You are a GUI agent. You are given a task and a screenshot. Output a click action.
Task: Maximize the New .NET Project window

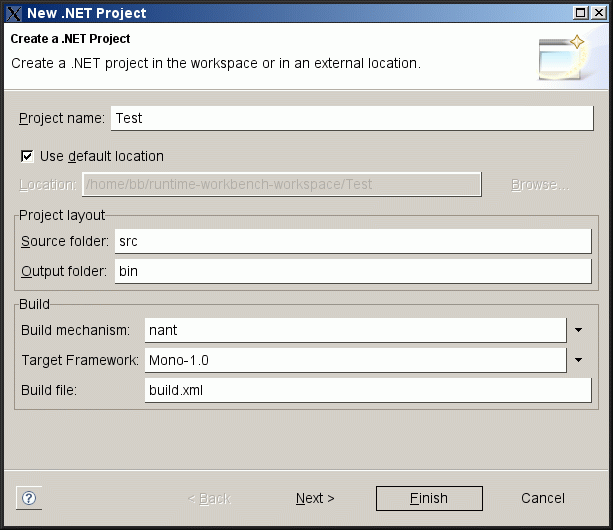[x=582, y=13]
